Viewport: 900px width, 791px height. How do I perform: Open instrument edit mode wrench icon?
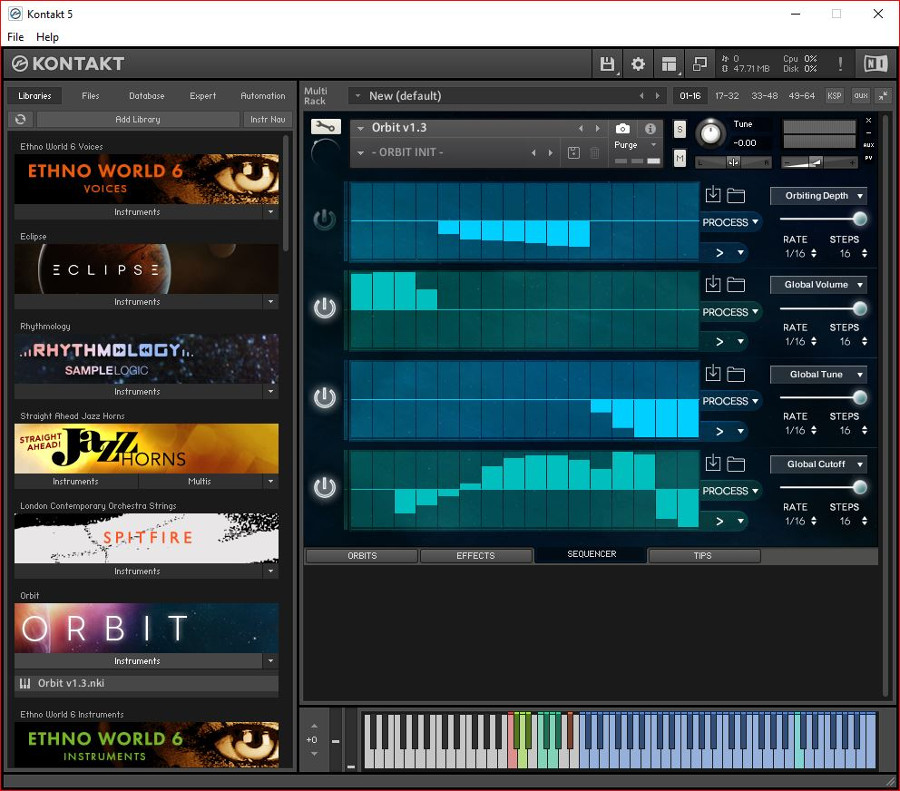click(325, 126)
